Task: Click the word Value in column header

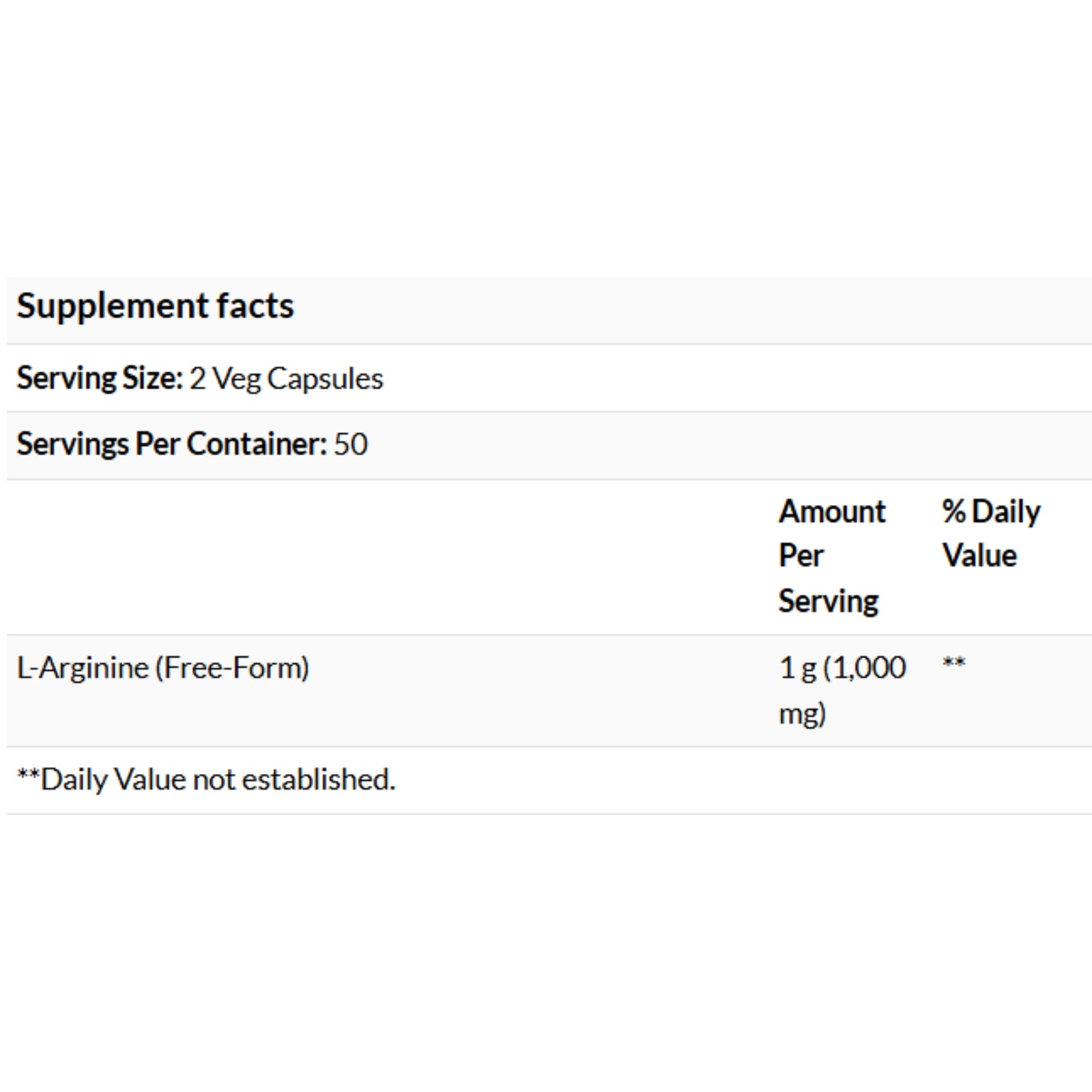Action: click(x=980, y=556)
